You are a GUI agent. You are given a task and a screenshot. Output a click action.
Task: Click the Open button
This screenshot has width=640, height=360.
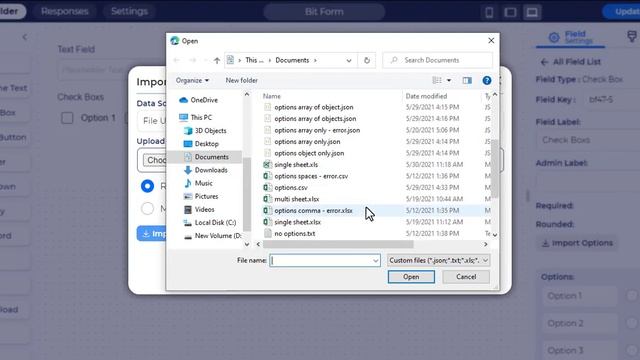coord(411,277)
